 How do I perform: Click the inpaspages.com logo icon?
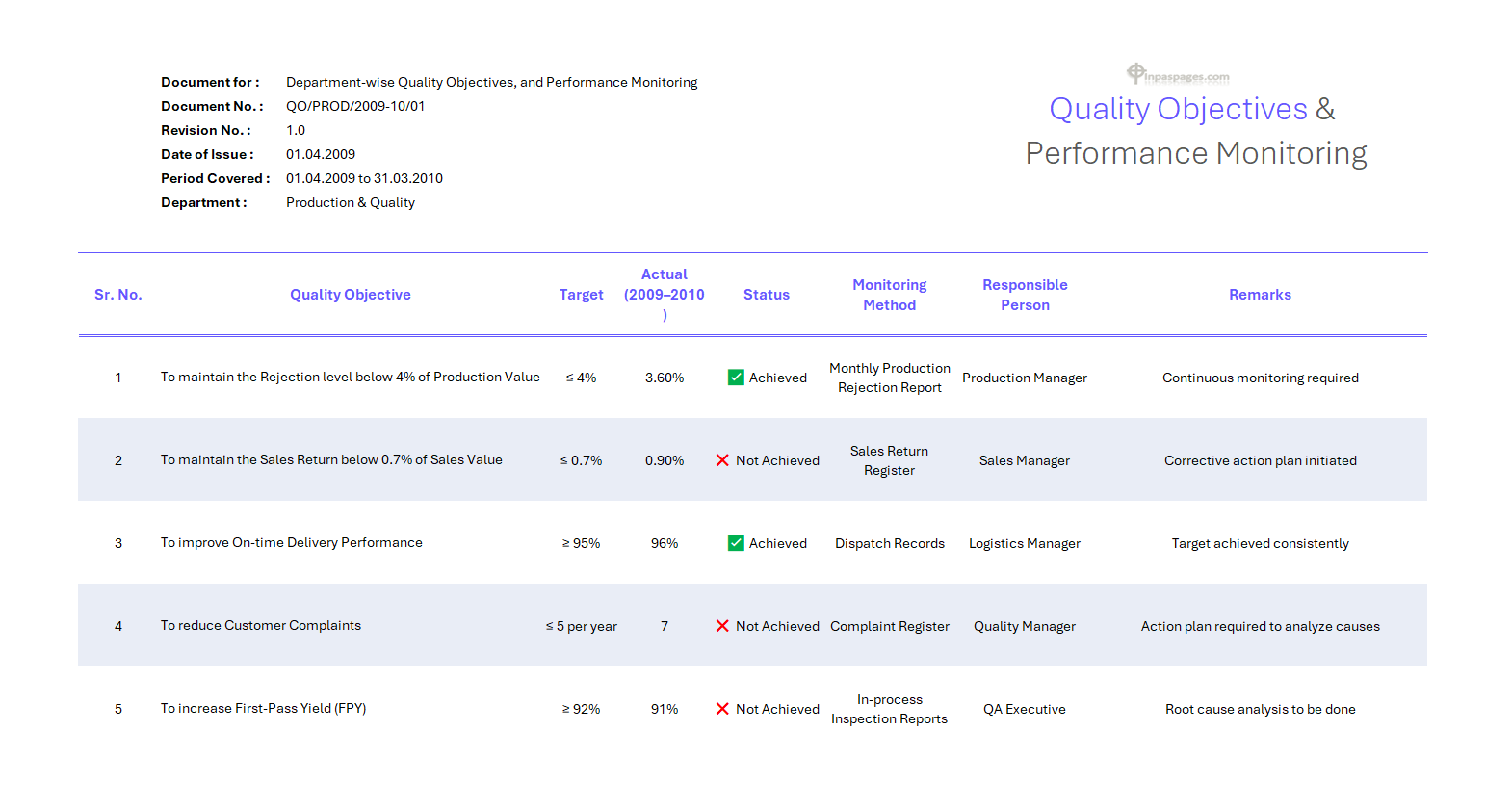[x=1136, y=73]
